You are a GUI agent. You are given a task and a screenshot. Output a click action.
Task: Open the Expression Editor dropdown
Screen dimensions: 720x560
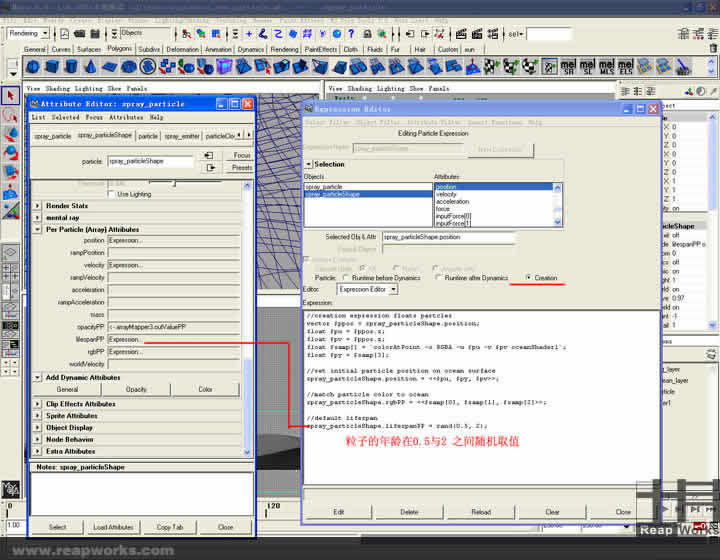click(x=366, y=289)
